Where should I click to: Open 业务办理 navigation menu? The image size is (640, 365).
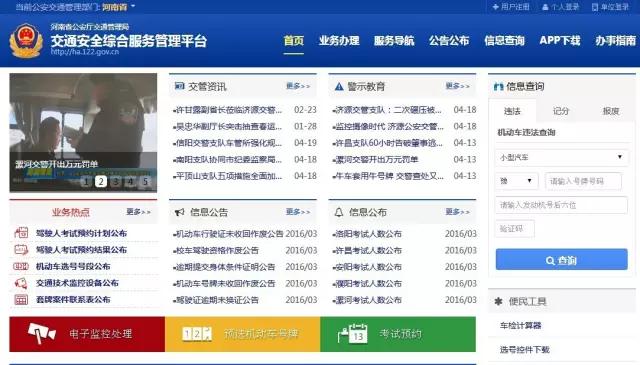(x=339, y=40)
